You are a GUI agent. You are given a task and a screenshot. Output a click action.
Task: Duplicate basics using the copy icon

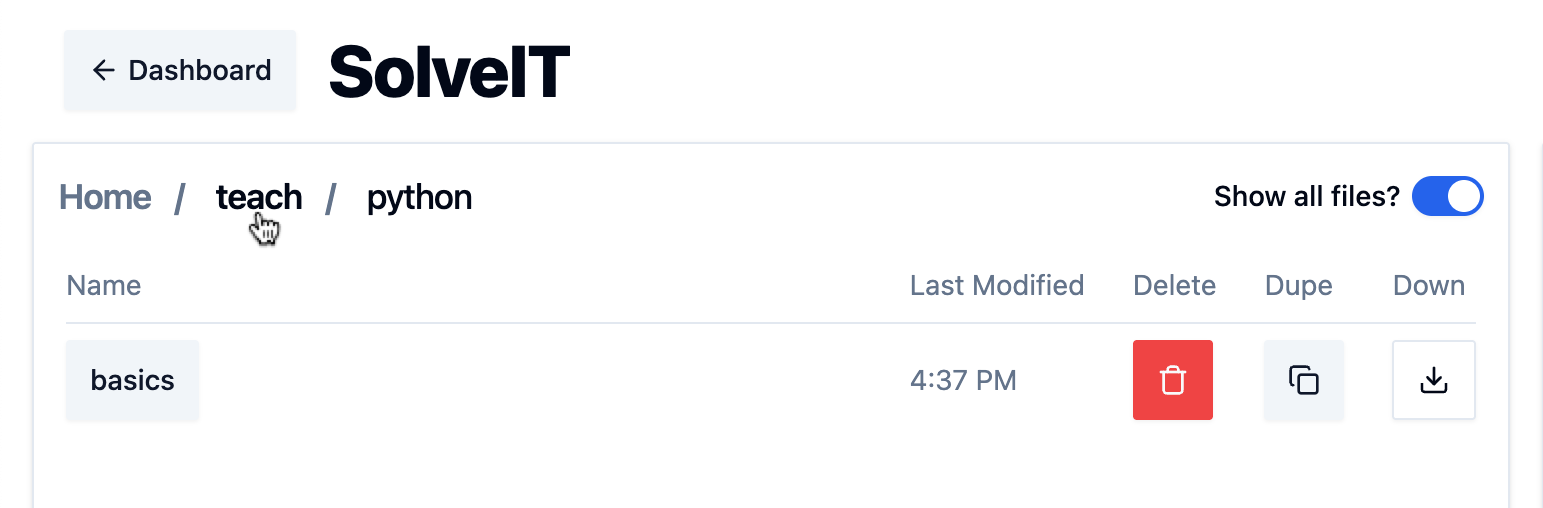tap(1303, 380)
